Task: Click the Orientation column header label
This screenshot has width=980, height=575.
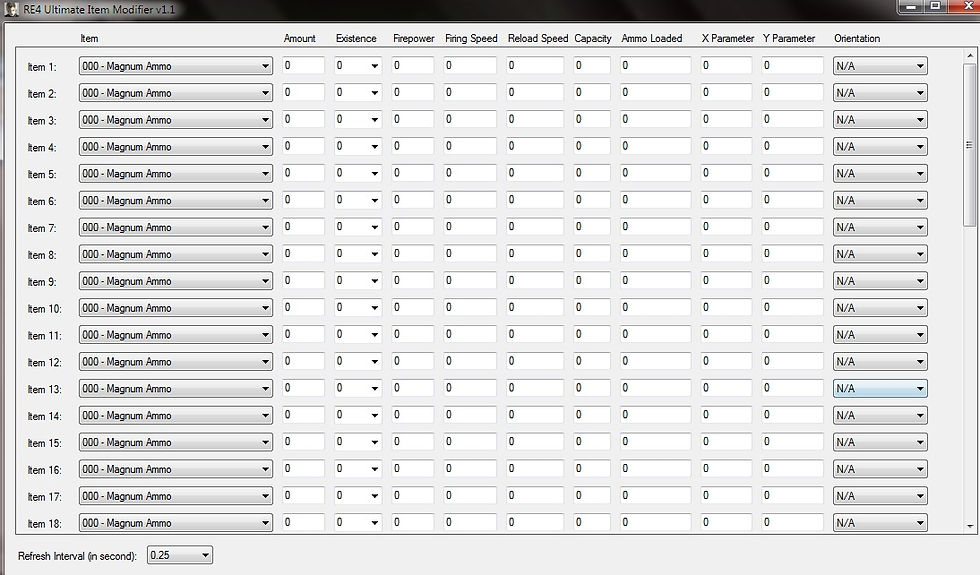Action: point(857,38)
